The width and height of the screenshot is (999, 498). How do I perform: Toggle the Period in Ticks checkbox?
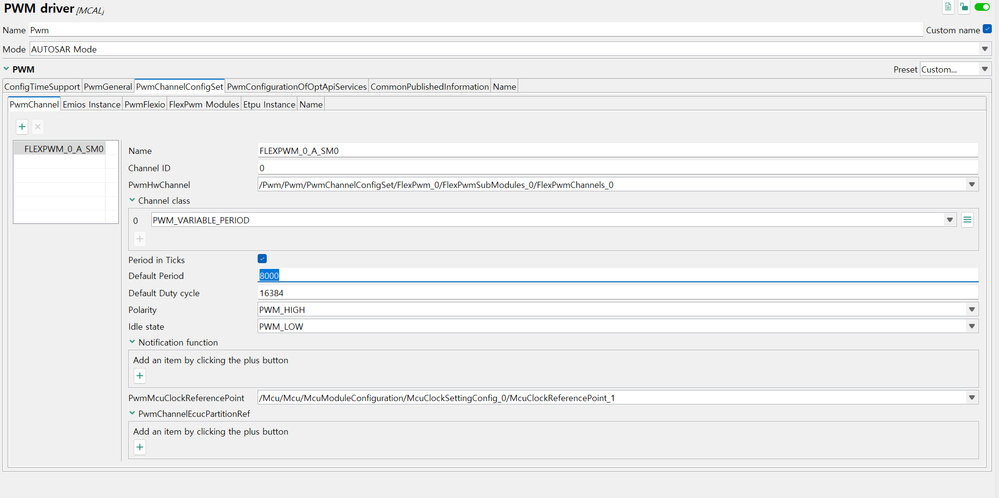click(x=263, y=260)
